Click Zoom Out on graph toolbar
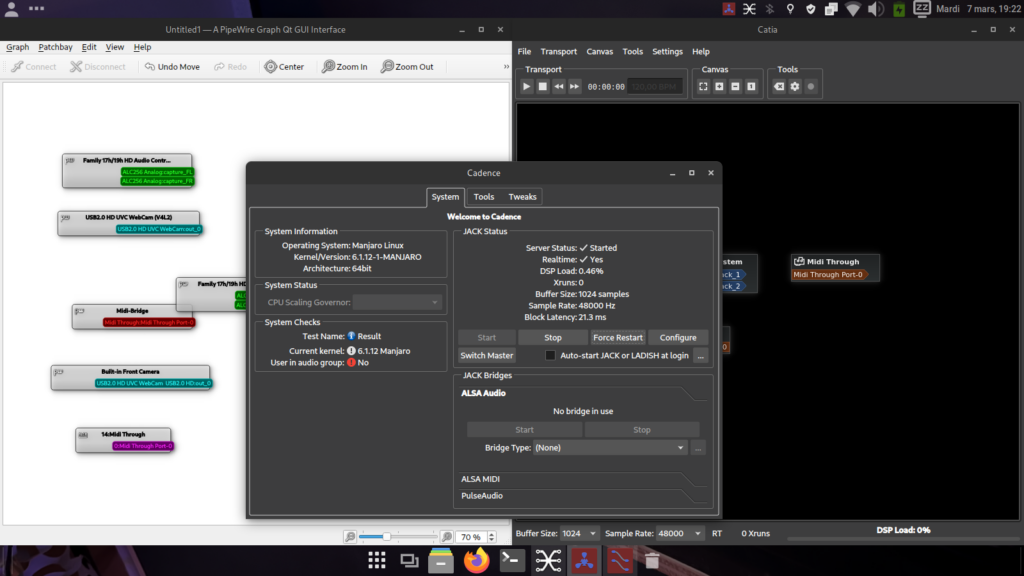Screen dimensions: 1024x576 (408, 67)
